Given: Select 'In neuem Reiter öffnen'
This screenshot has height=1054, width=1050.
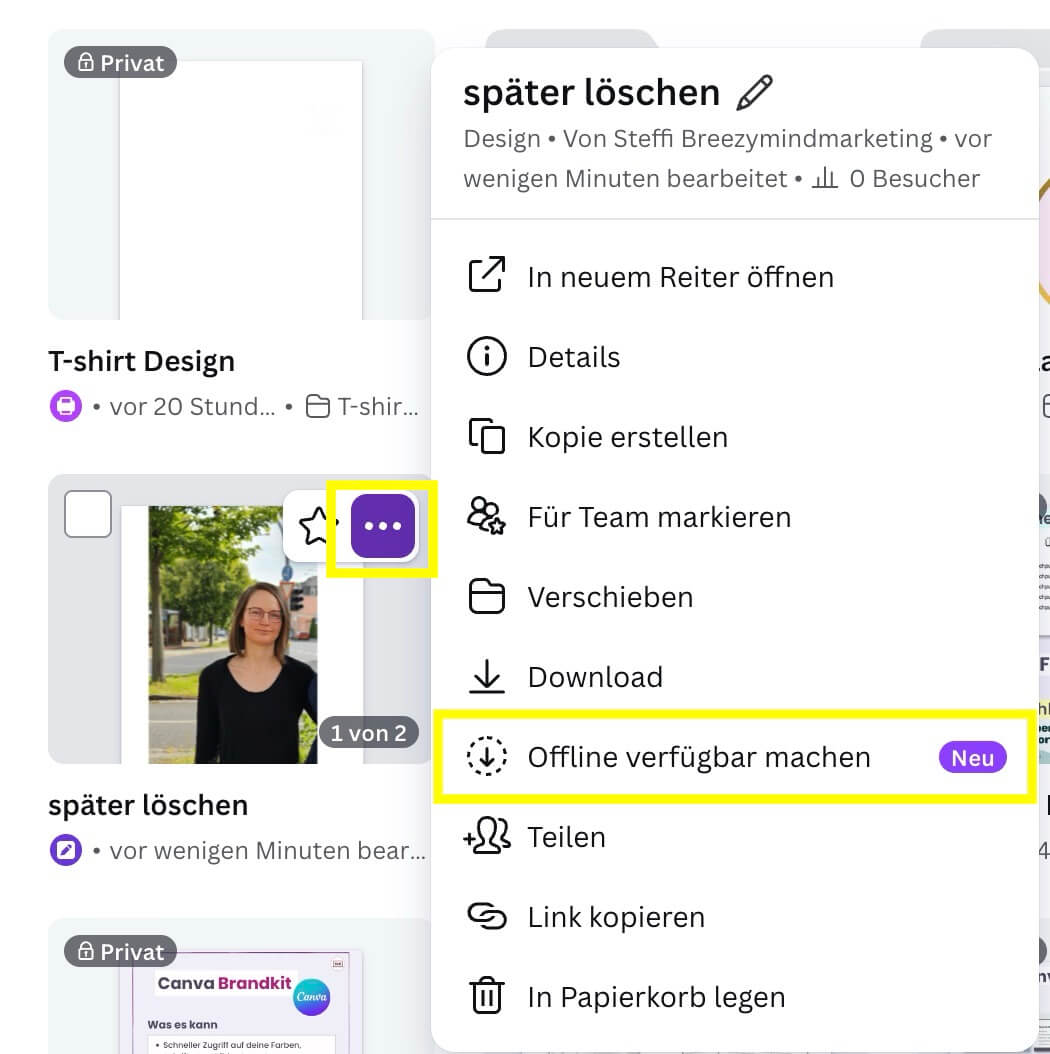Looking at the screenshot, I should tap(680, 277).
